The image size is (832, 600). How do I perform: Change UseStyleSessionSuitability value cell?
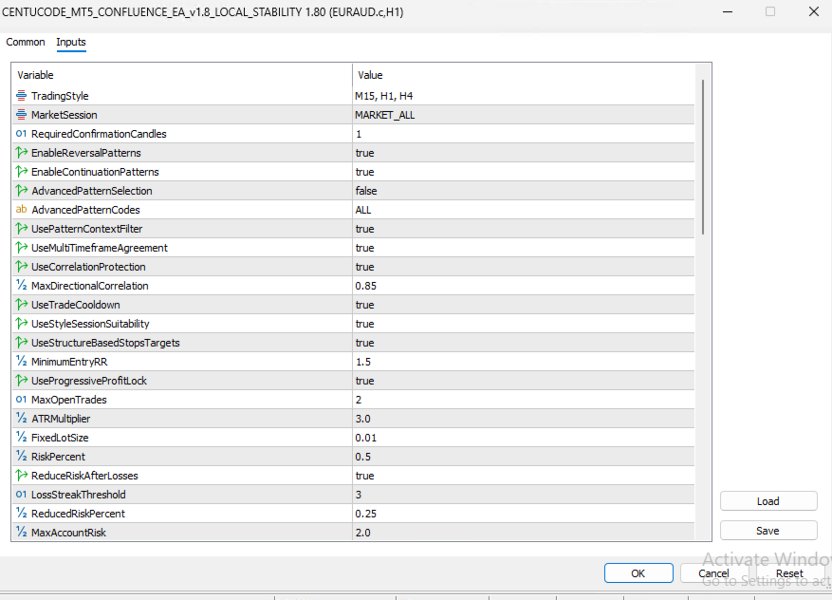pos(523,324)
